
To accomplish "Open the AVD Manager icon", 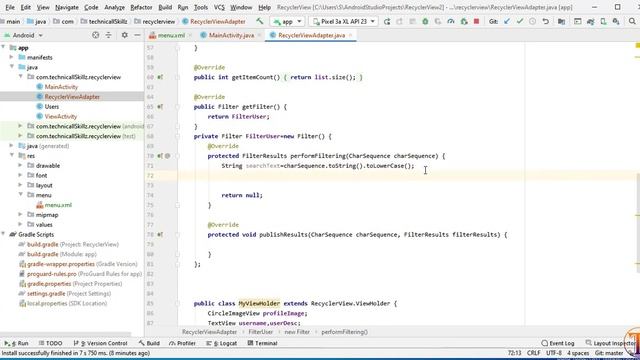I will click(x=603, y=21).
